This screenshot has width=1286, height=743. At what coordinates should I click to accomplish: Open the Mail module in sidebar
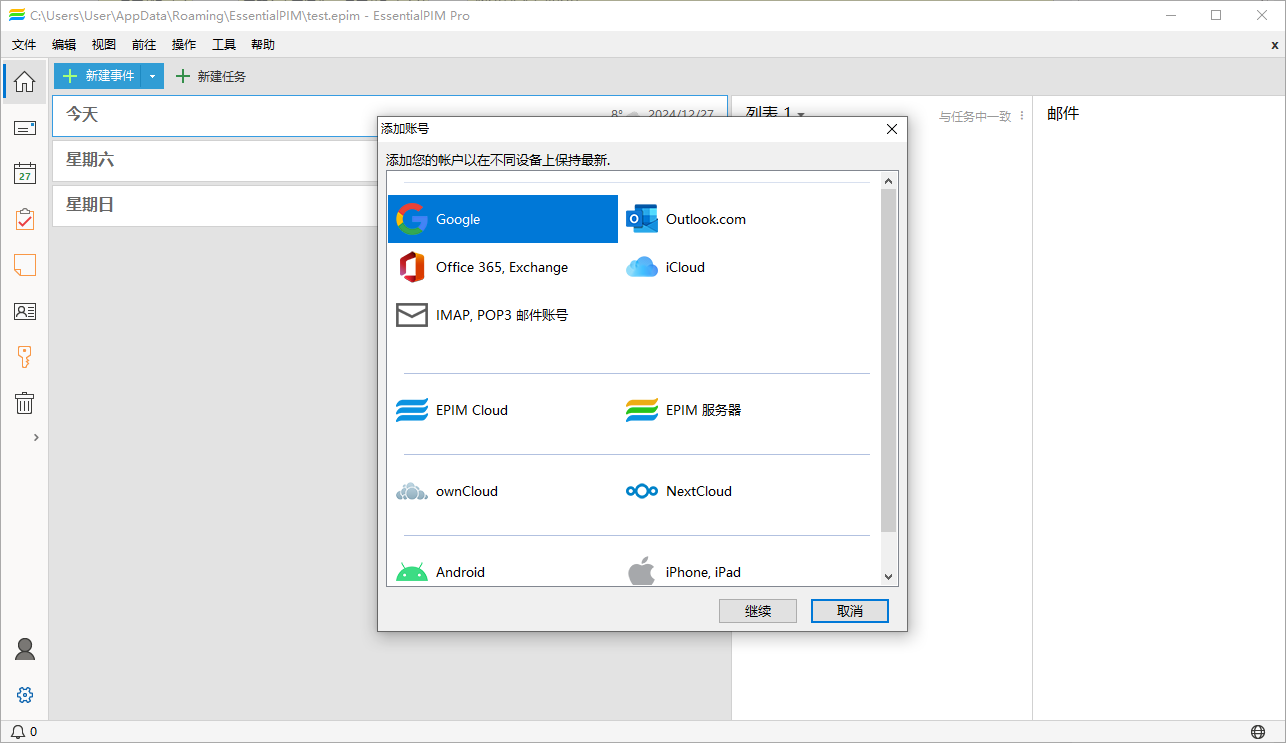click(24, 128)
